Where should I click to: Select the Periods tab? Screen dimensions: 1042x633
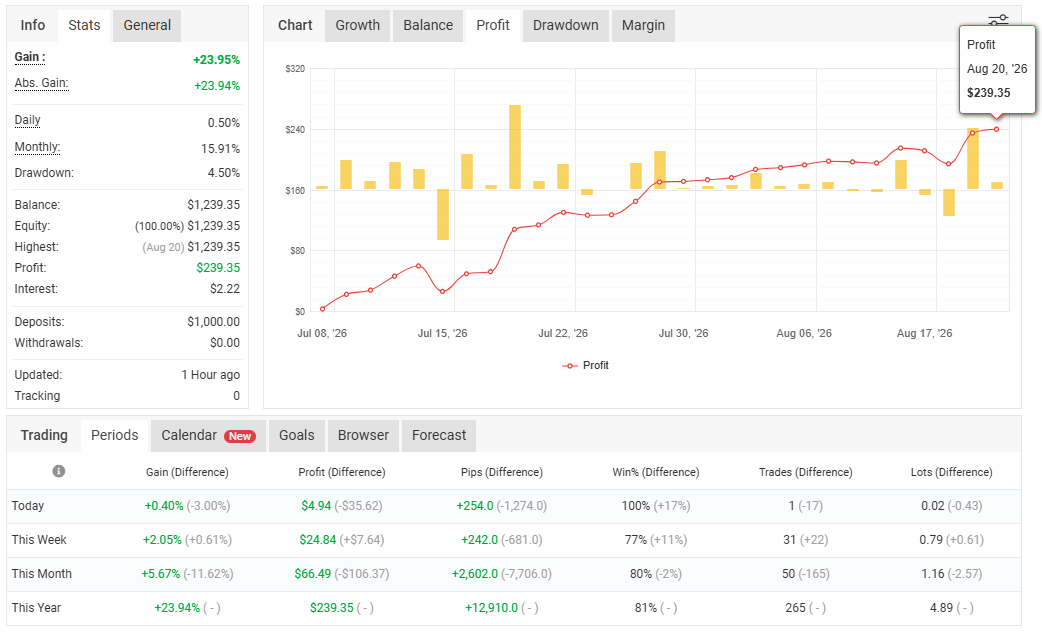point(114,435)
